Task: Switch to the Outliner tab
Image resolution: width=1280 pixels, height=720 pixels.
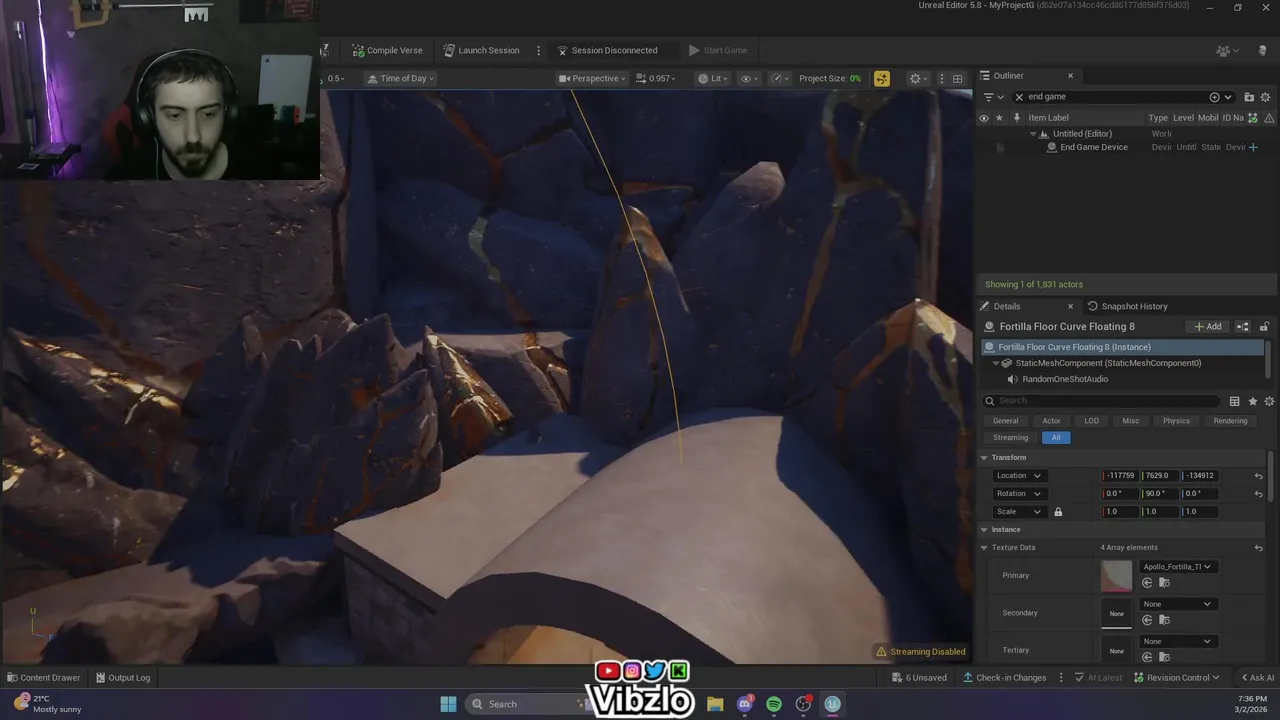Action: click(x=1008, y=75)
